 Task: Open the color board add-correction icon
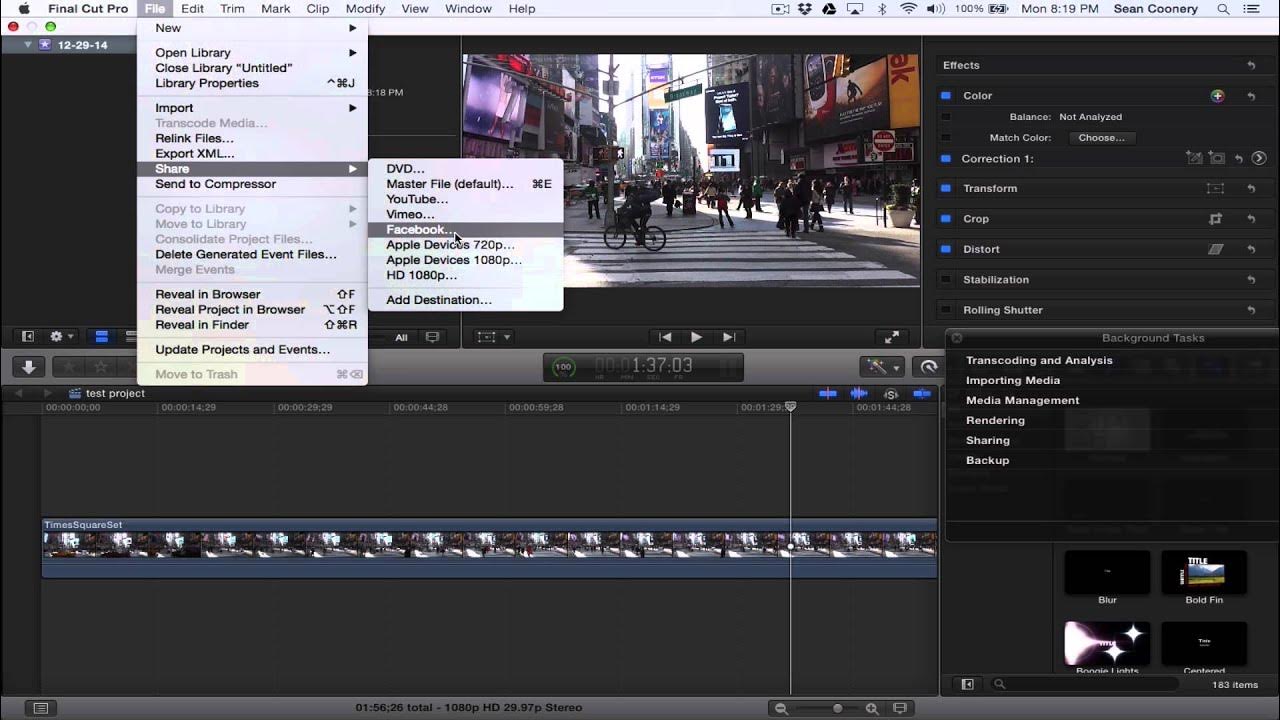click(x=1217, y=96)
